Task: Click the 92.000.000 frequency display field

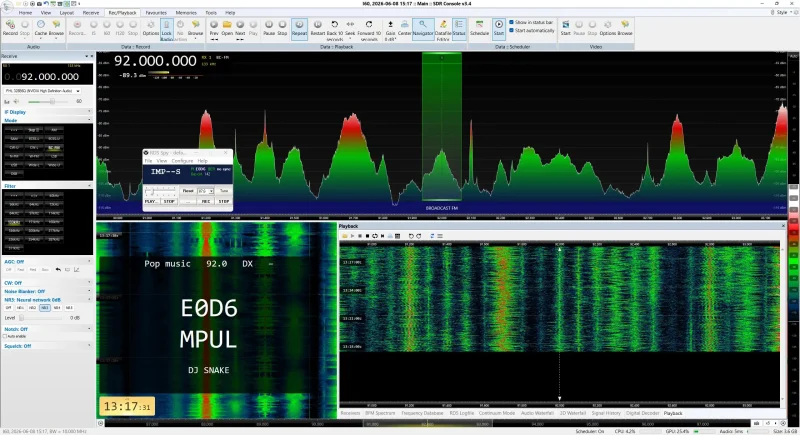Action: click(x=48, y=76)
